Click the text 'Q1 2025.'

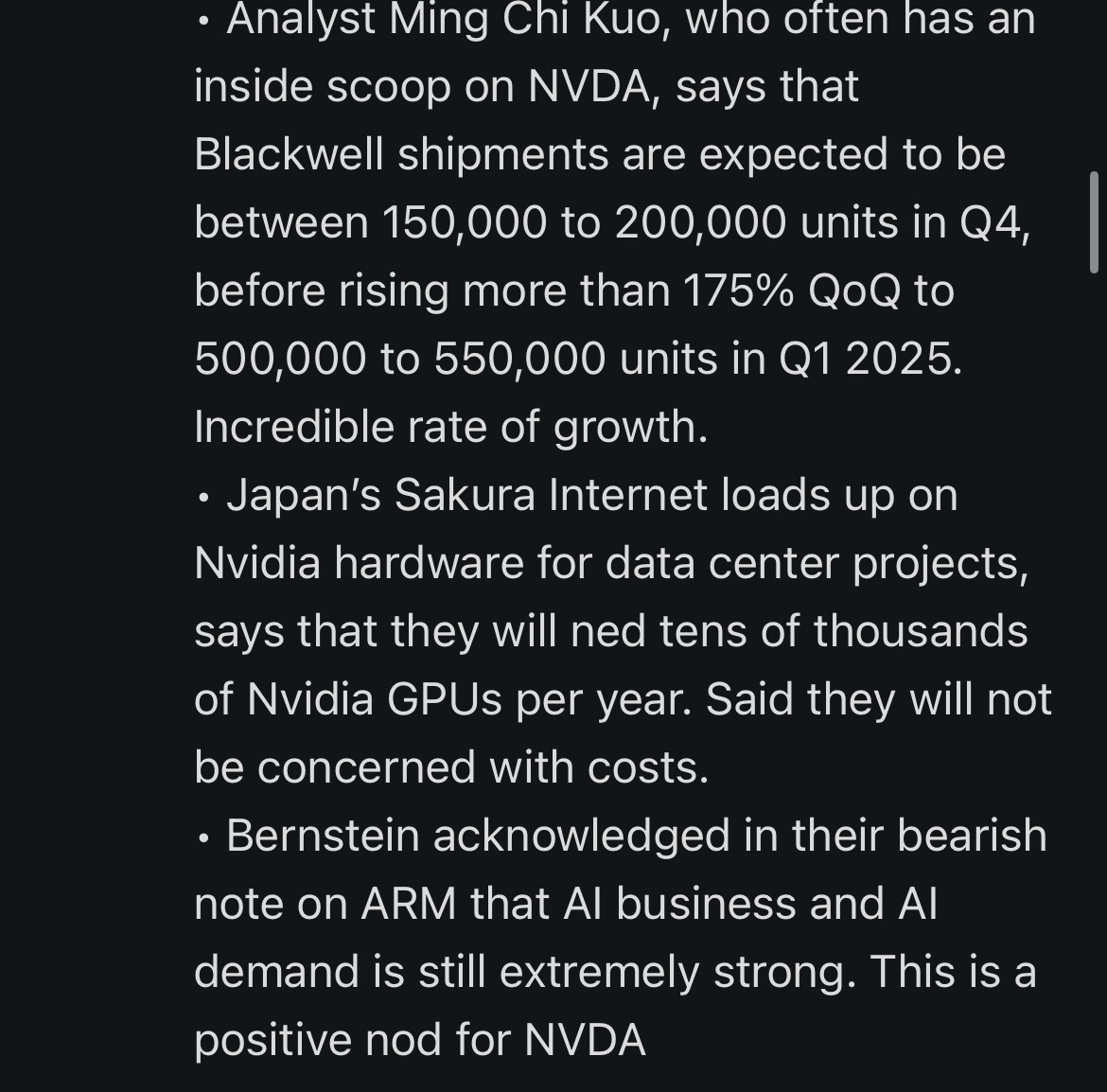[870, 359]
